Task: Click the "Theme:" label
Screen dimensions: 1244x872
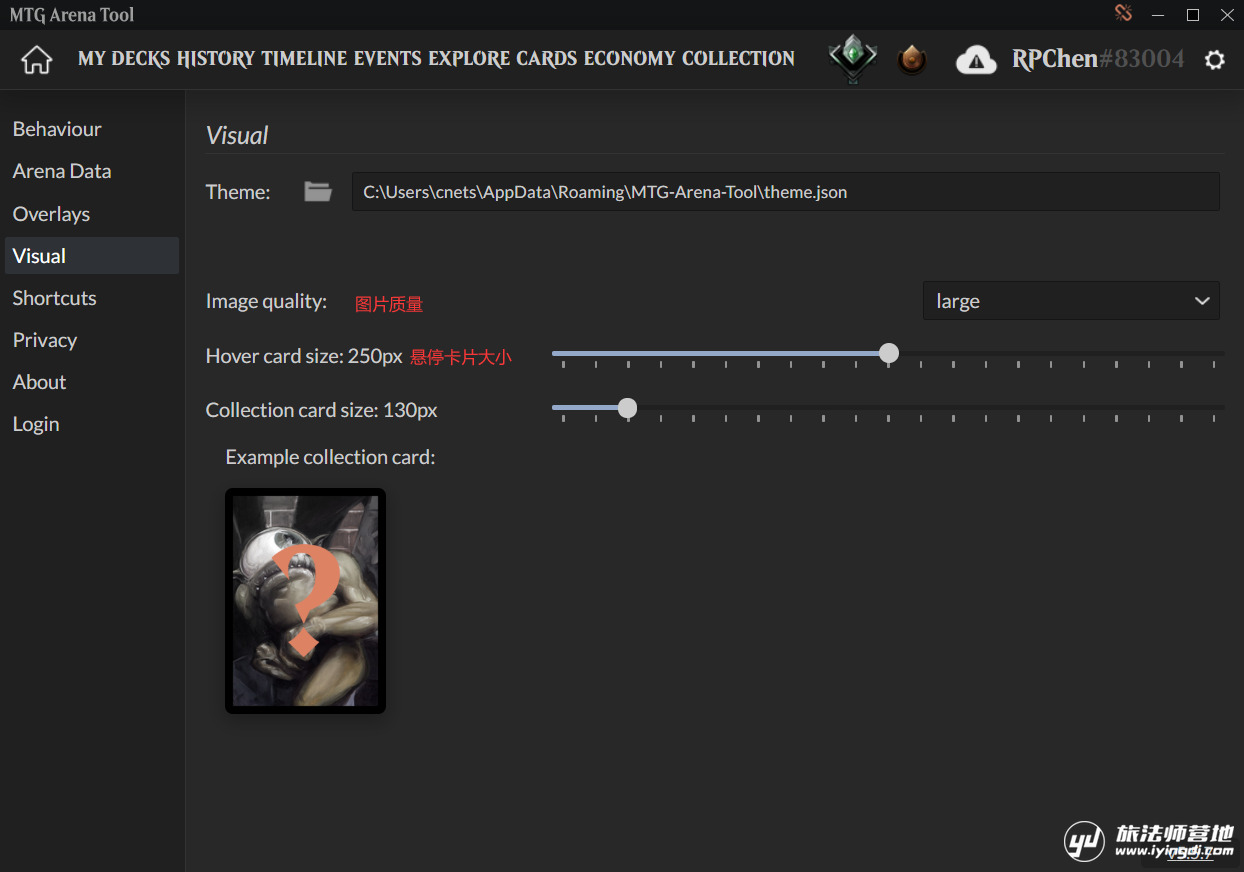Action: (238, 192)
